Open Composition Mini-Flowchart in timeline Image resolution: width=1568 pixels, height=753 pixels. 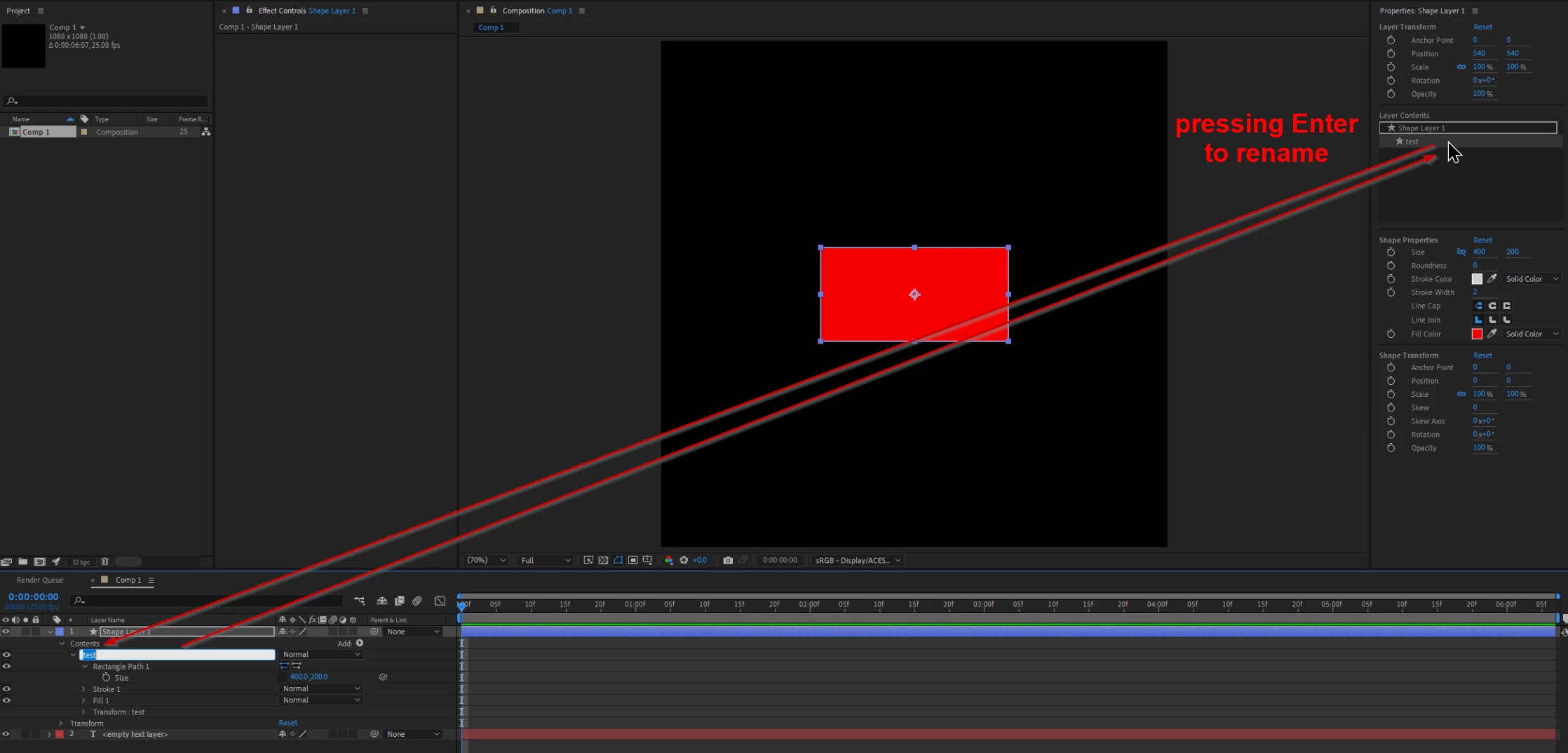(360, 601)
